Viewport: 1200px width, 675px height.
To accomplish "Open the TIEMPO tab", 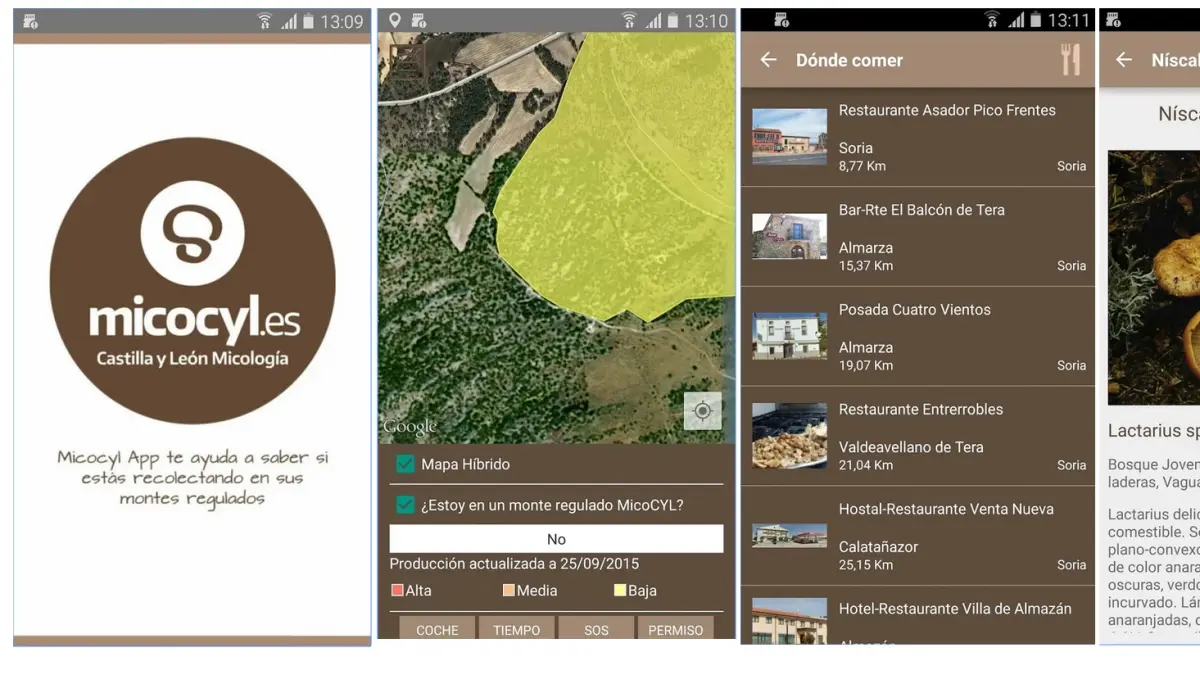I will coord(516,629).
